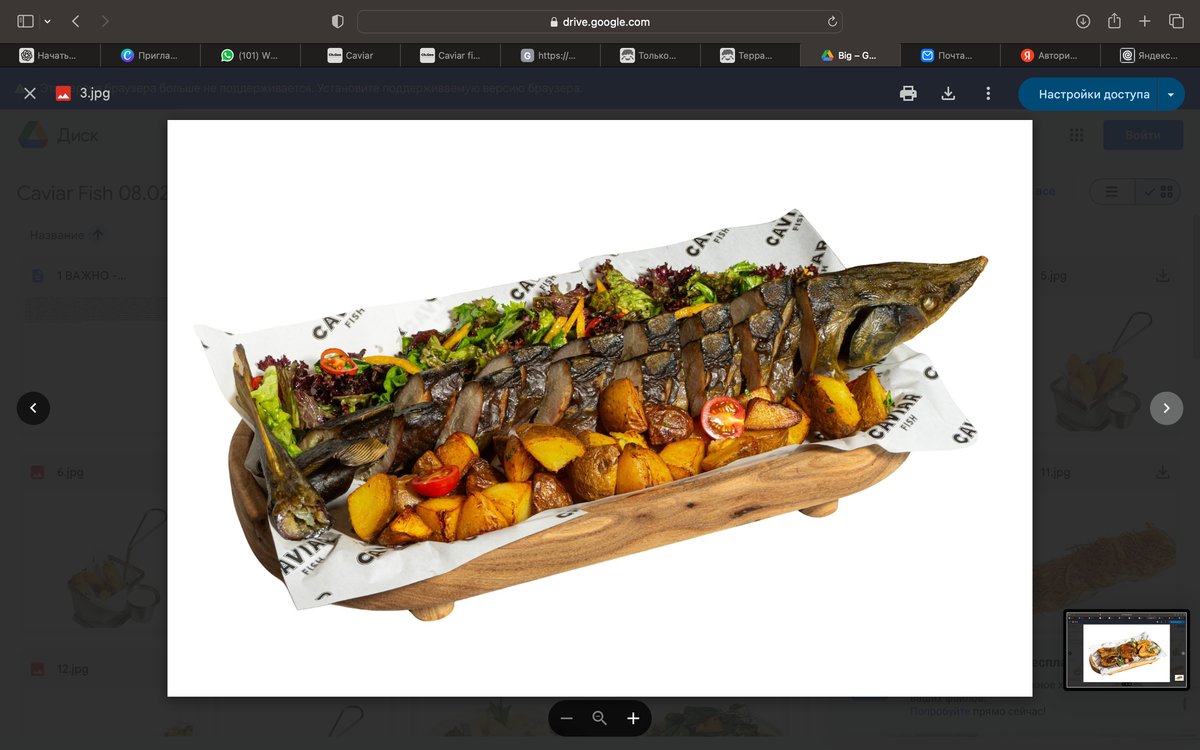Close the 3.jpg image preview
The image size is (1200, 750).
tap(30, 93)
